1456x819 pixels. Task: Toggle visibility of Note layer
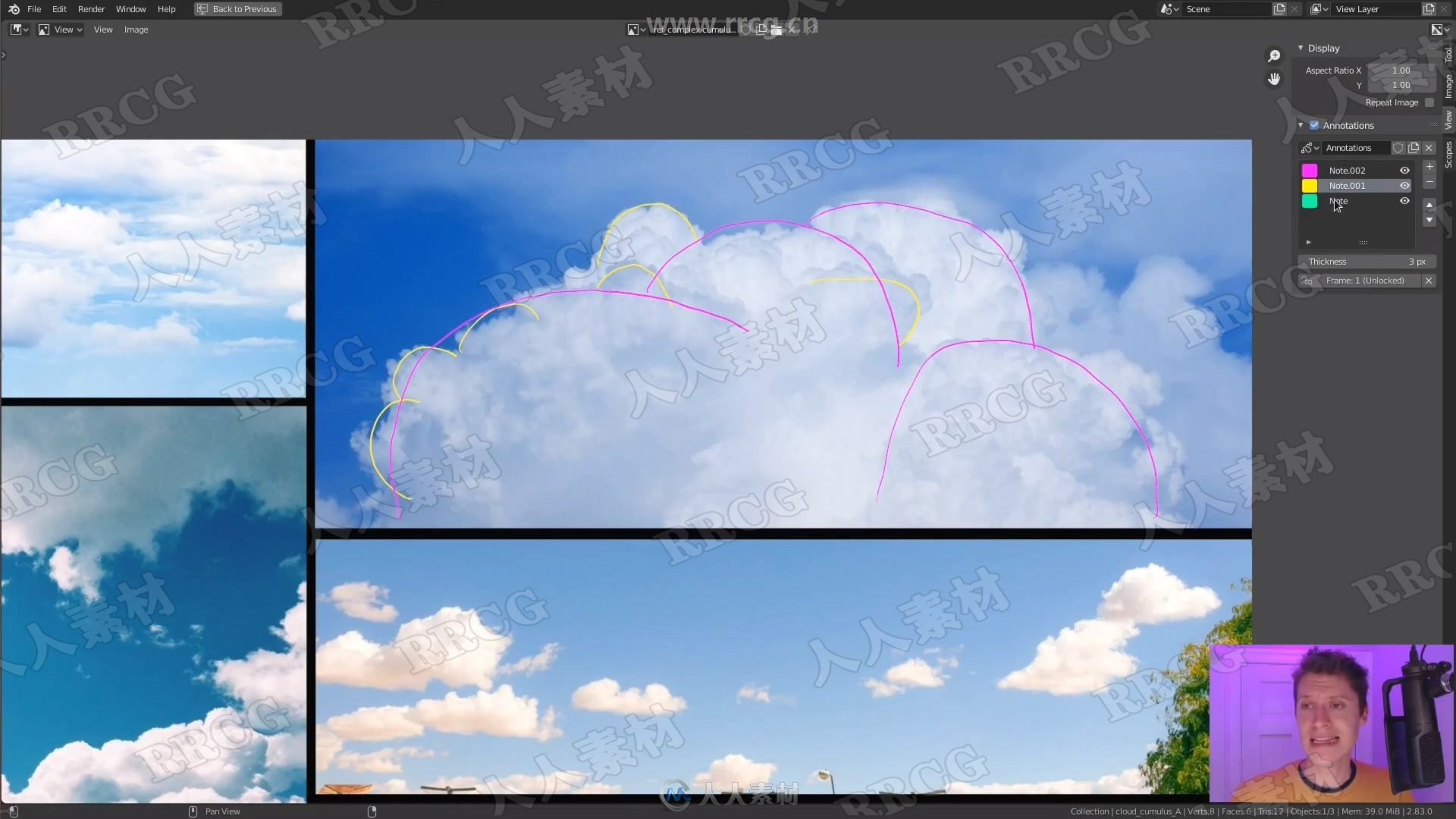click(1405, 201)
